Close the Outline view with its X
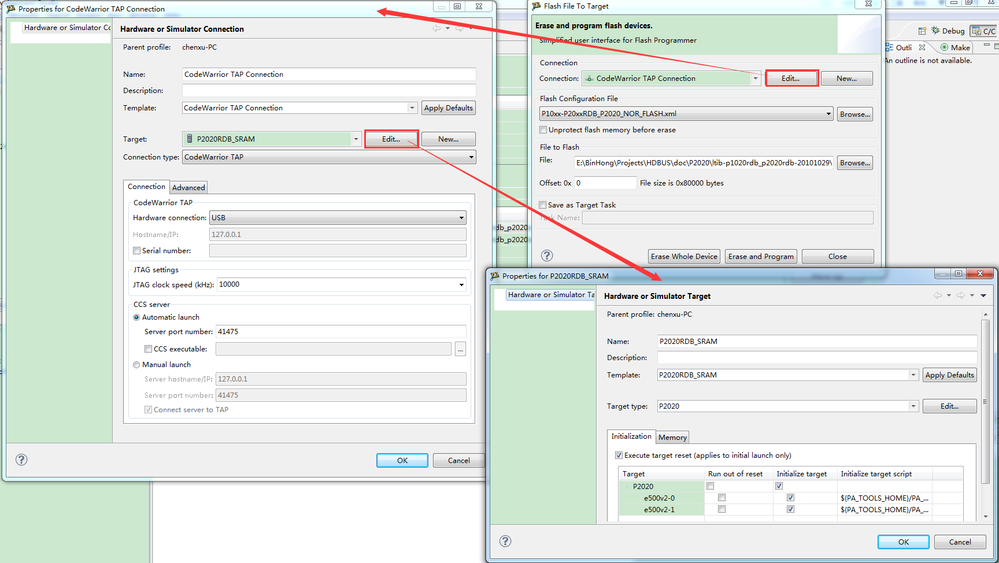Screen dimensions: 999x563 (x=921, y=47)
